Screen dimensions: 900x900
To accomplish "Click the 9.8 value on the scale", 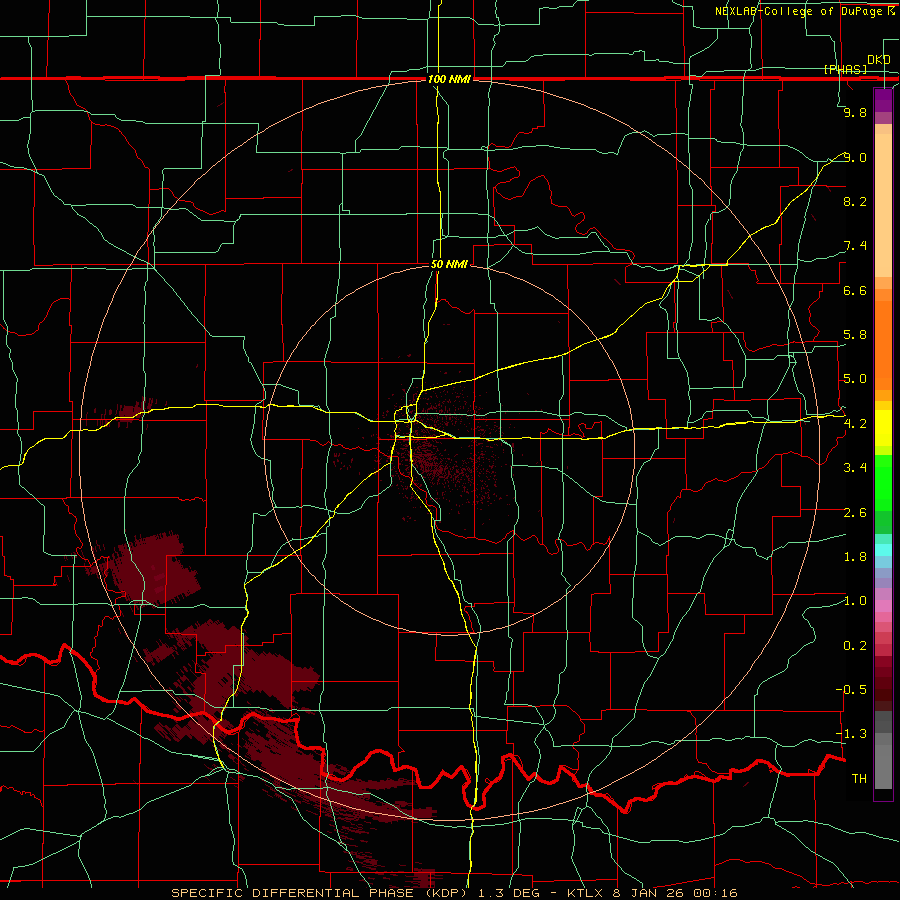I will tap(855, 112).
